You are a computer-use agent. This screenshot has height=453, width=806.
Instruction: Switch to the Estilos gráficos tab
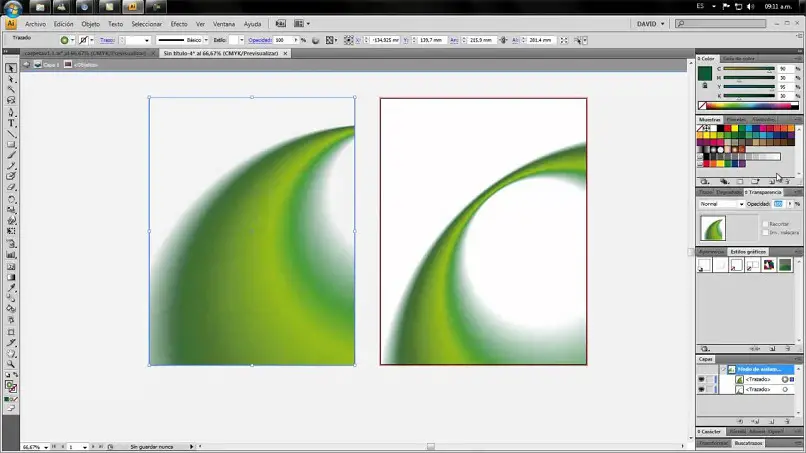point(748,252)
